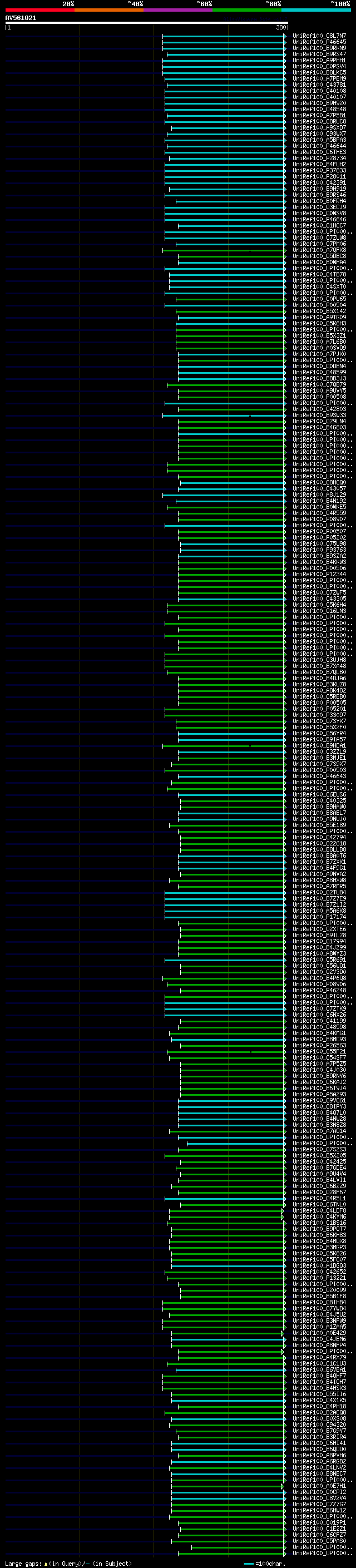
Task: Select hit label UniRef100_P46248
Action: [319, 990]
